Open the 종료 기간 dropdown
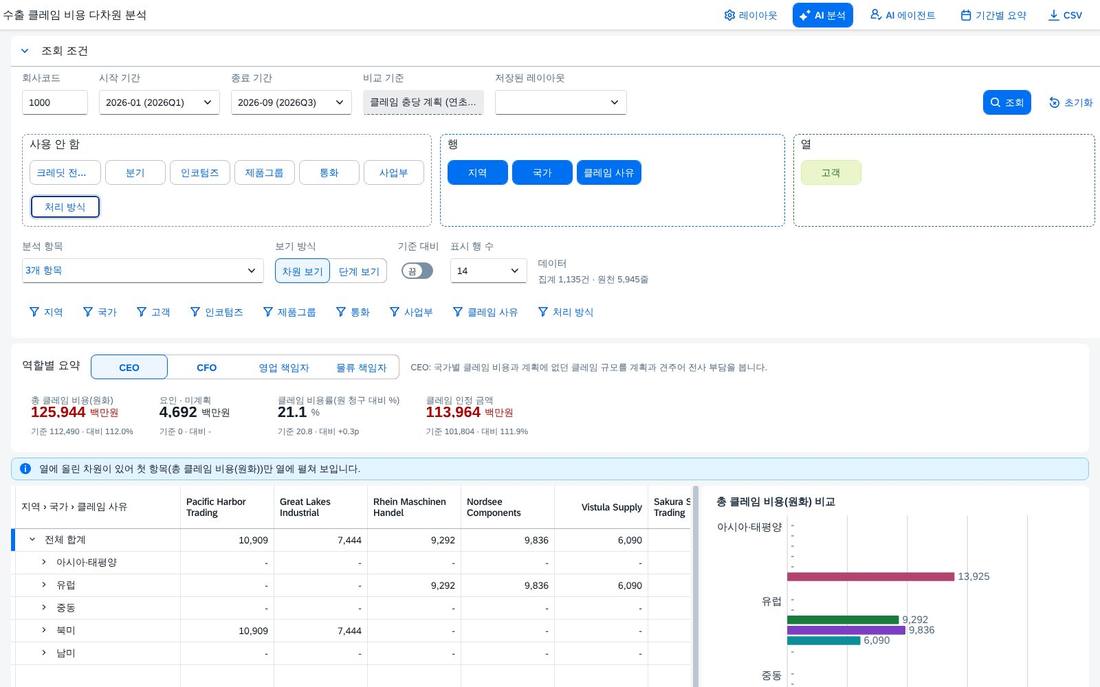 (x=291, y=102)
